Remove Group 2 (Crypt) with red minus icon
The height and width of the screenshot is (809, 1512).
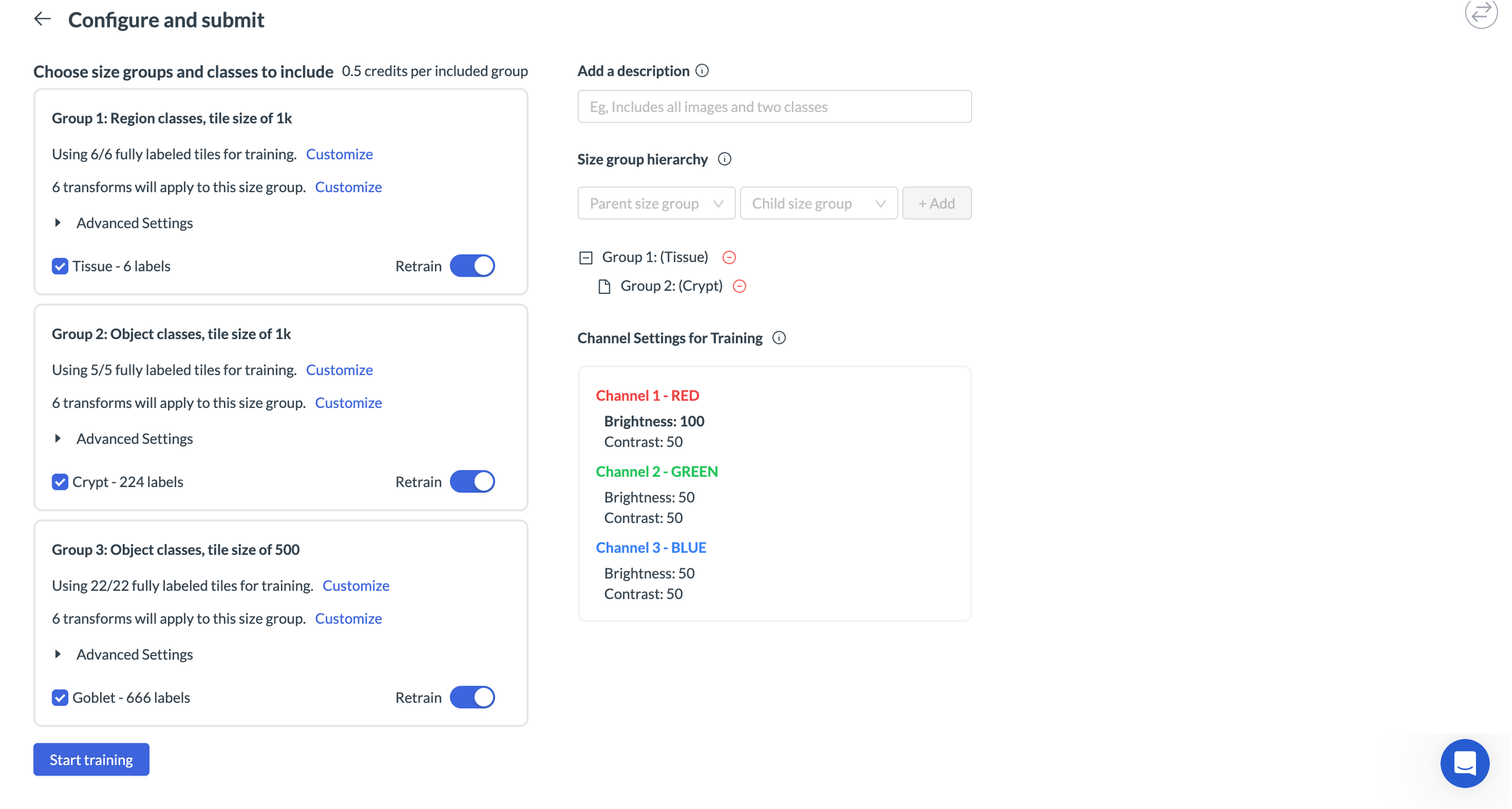[740, 286]
